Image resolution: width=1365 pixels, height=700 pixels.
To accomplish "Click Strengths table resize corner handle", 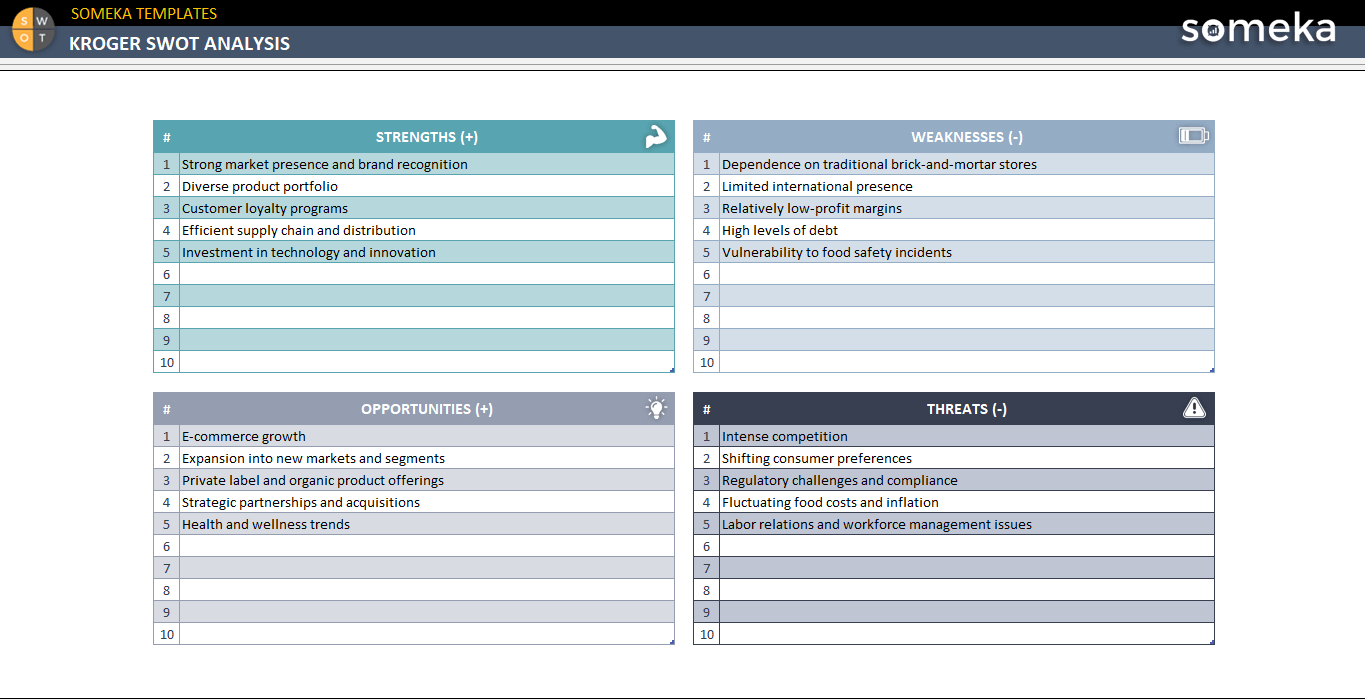I will pos(672,370).
